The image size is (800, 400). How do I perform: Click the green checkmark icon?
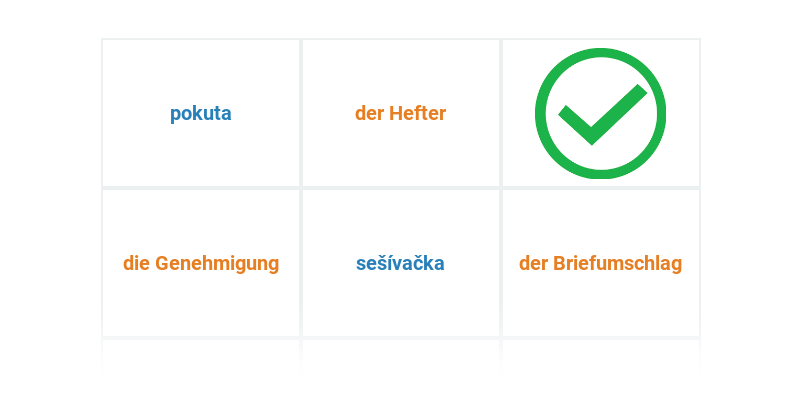600,113
